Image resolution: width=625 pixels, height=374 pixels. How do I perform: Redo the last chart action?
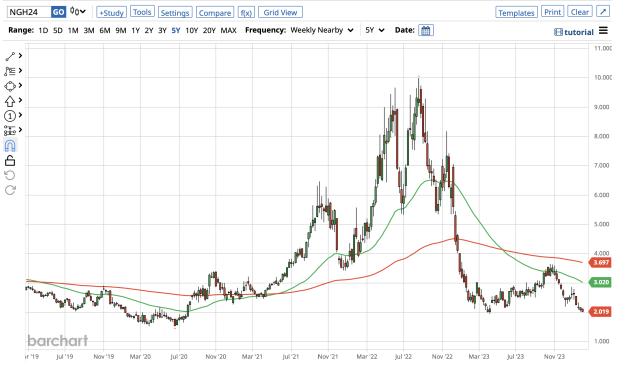[x=10, y=190]
